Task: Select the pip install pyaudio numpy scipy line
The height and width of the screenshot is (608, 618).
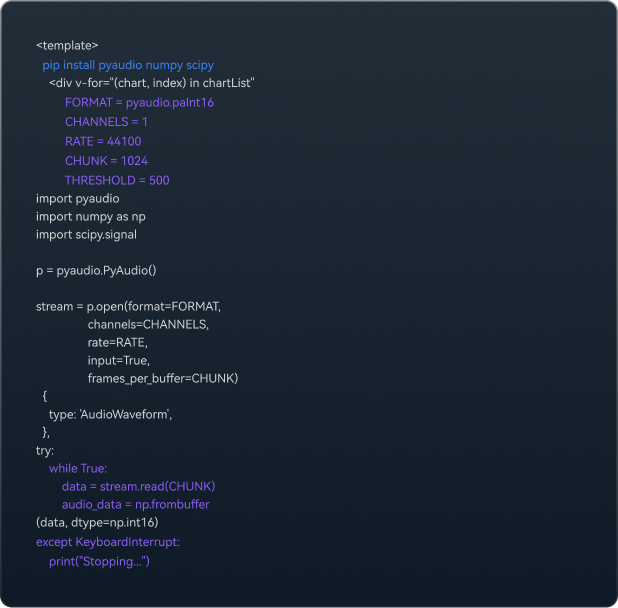Action: pos(128,65)
